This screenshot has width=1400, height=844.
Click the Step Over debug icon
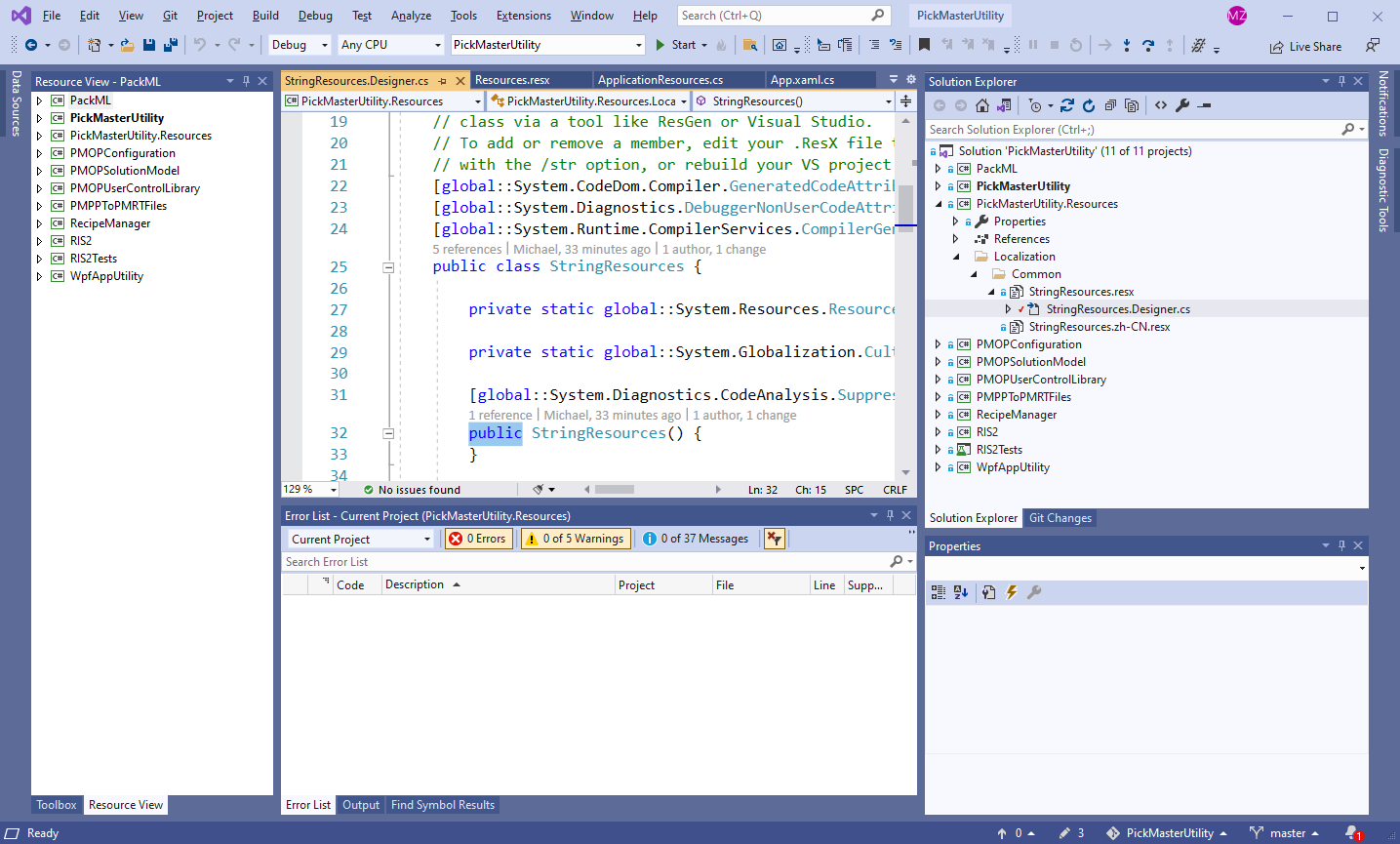click(1148, 45)
